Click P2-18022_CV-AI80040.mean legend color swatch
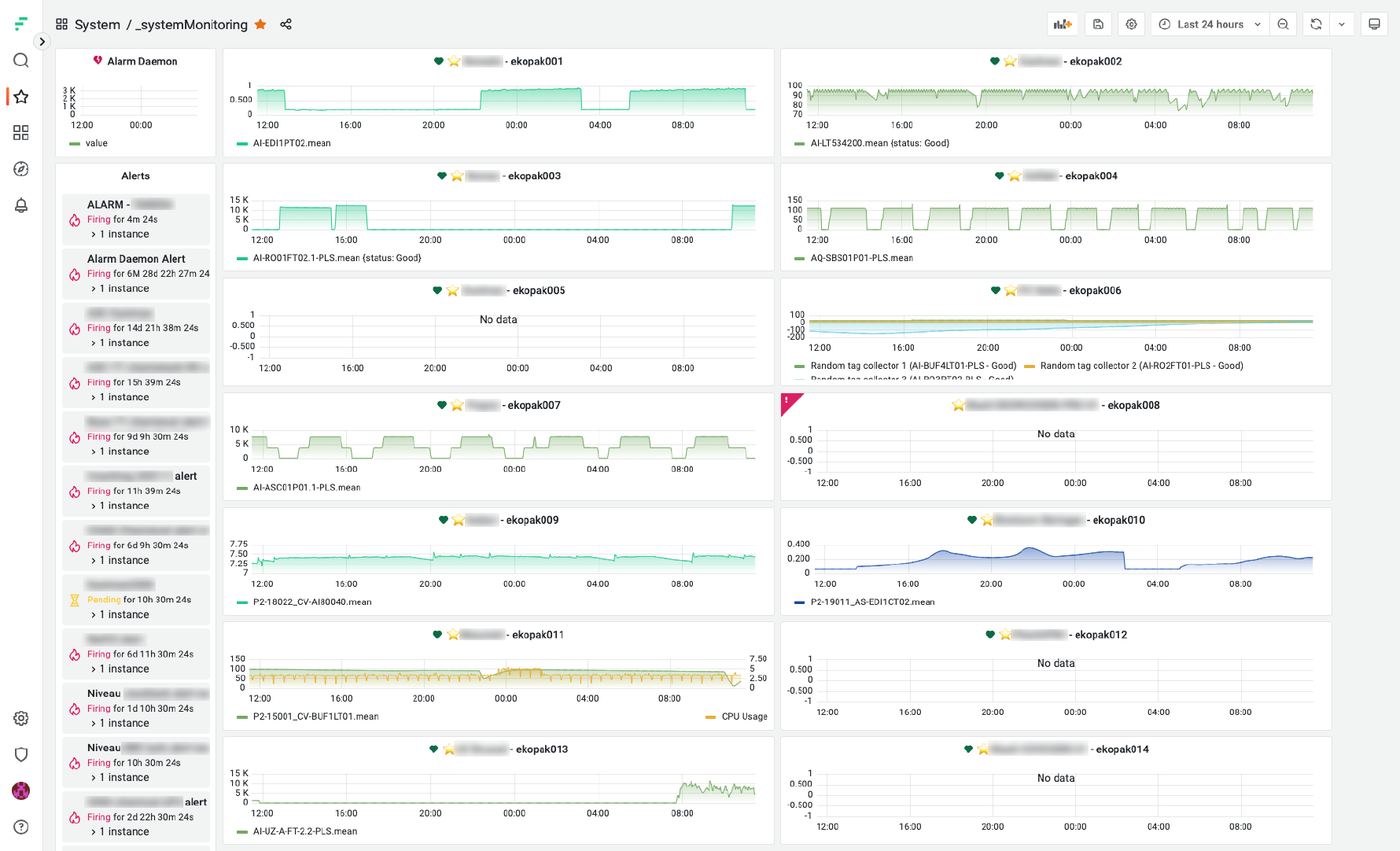The width and height of the screenshot is (1400, 851). click(242, 602)
